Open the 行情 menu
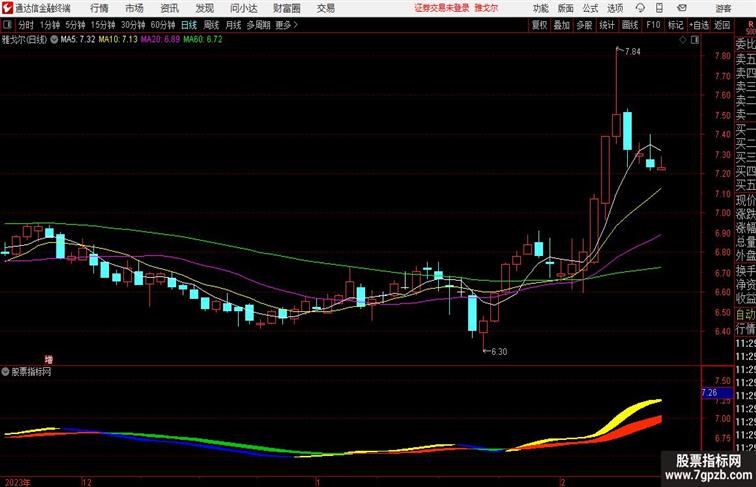Viewport: 756px width, 487px height. pyautogui.click(x=99, y=8)
